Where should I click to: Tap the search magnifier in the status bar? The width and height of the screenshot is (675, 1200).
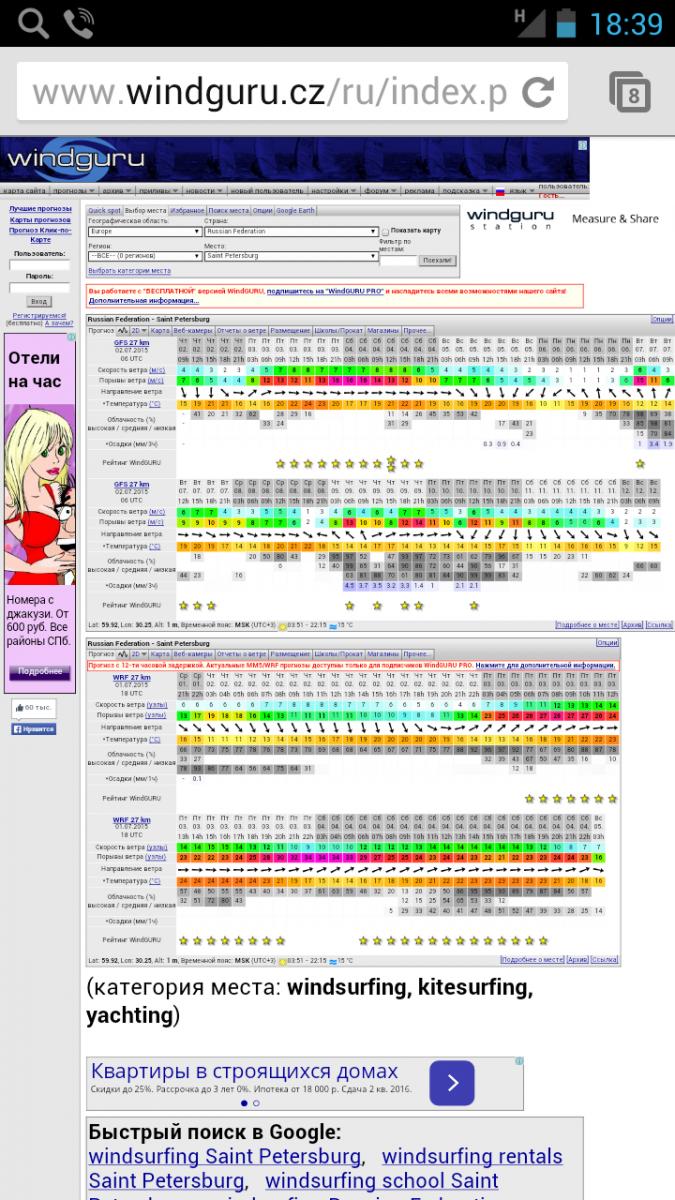tap(32, 22)
